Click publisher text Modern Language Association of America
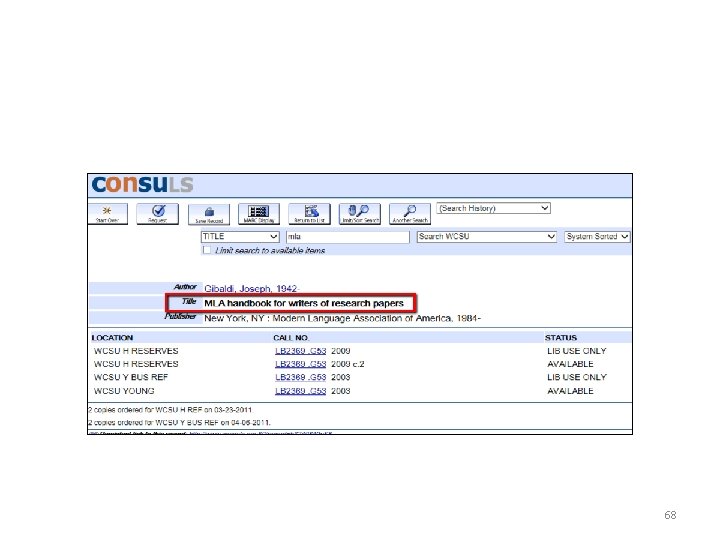The image size is (720, 540). click(x=362, y=319)
